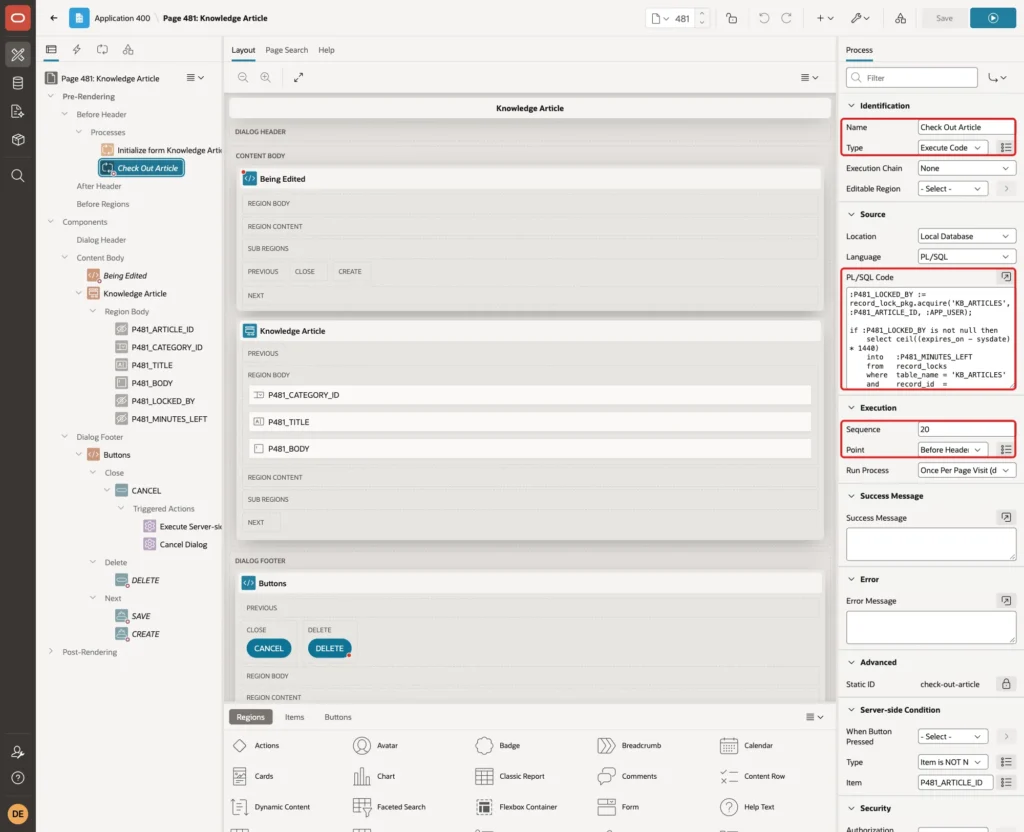Open the list picker beside Point
Image resolution: width=1024 pixels, height=832 pixels.
point(1006,449)
